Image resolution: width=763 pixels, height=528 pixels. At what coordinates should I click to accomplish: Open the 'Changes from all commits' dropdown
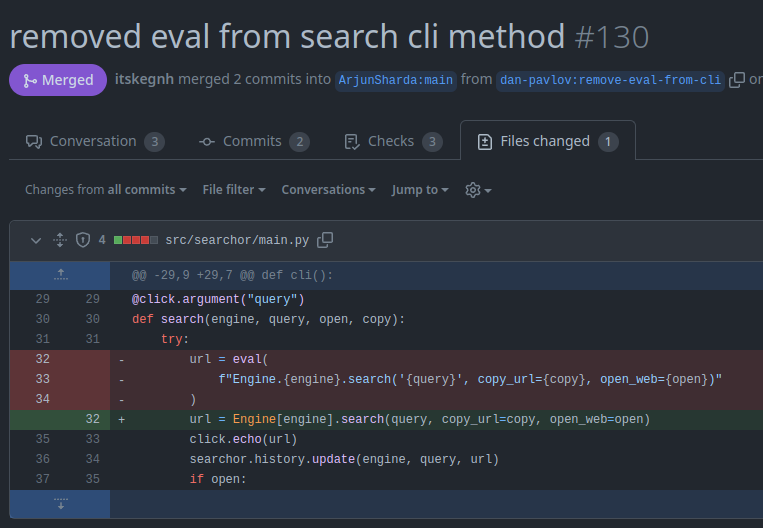point(105,190)
